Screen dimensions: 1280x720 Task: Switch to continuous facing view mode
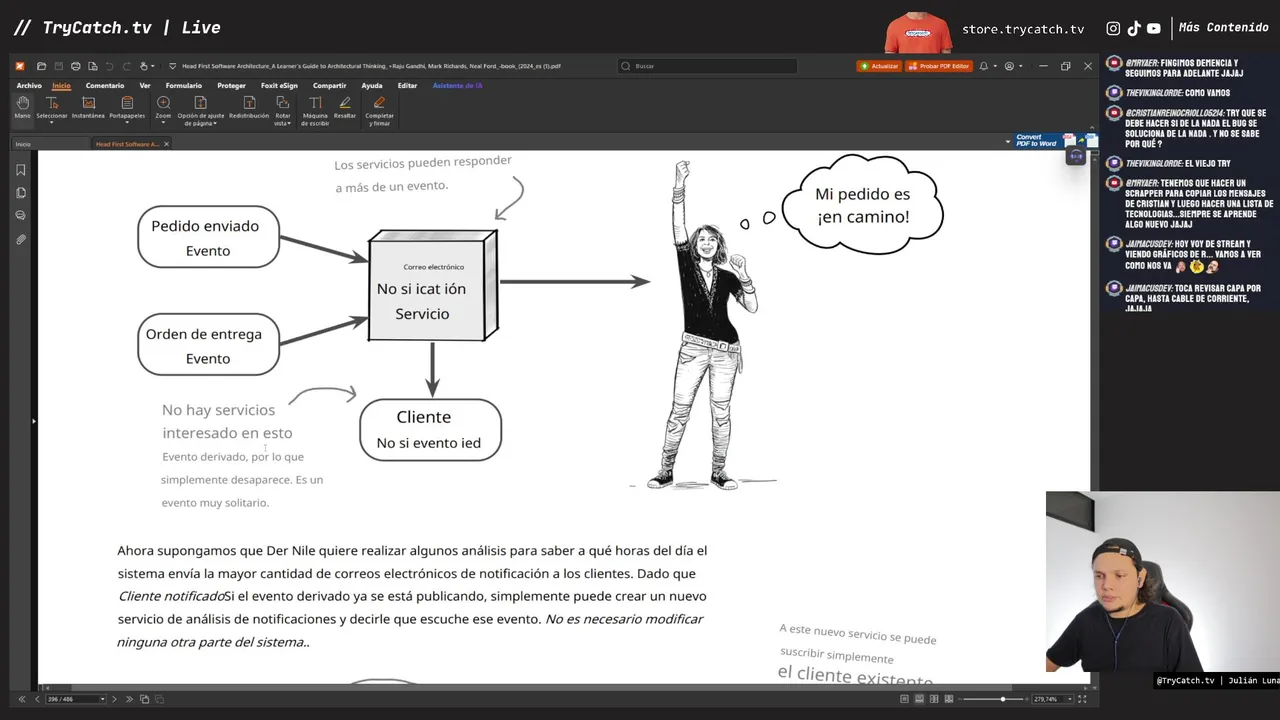click(949, 699)
